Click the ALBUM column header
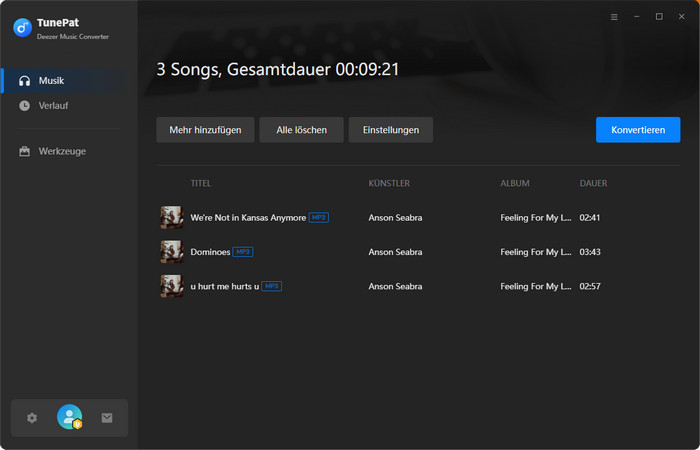The width and height of the screenshot is (700, 450). [515, 183]
